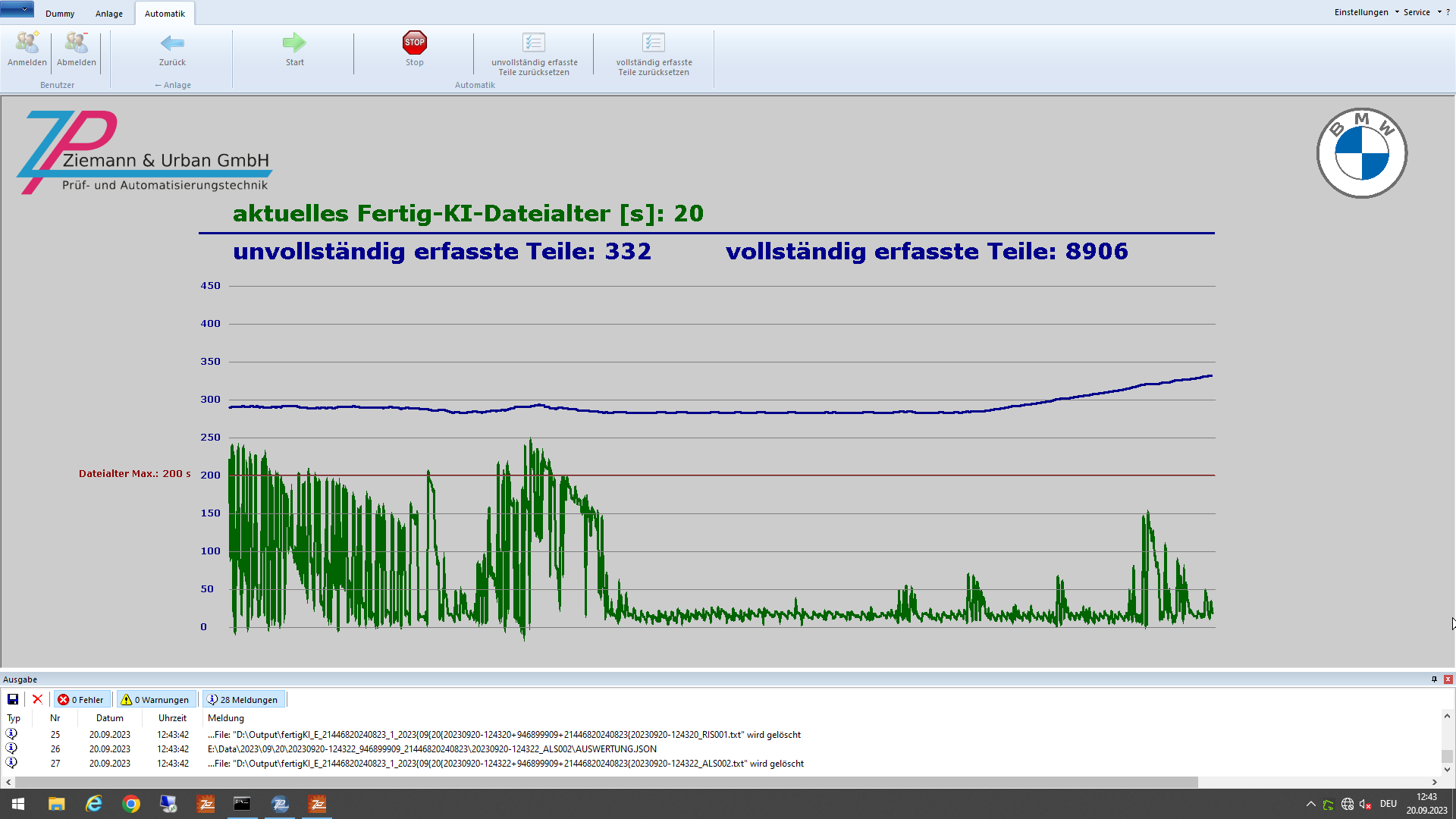Sort messages by the Meldung column
Image resolution: width=1456 pixels, height=819 pixels.
point(226,718)
